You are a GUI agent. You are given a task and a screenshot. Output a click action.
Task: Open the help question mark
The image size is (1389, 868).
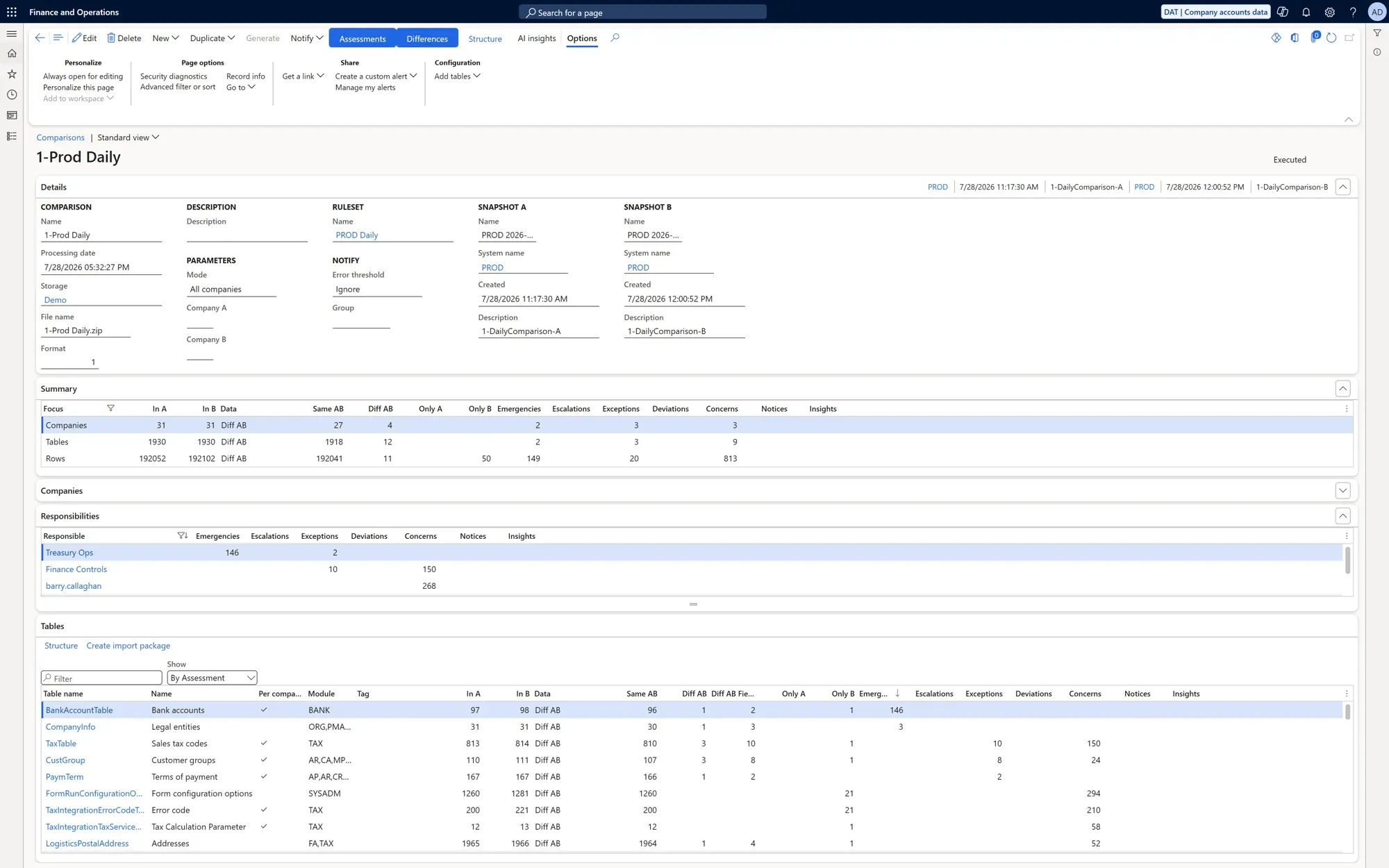click(1353, 12)
